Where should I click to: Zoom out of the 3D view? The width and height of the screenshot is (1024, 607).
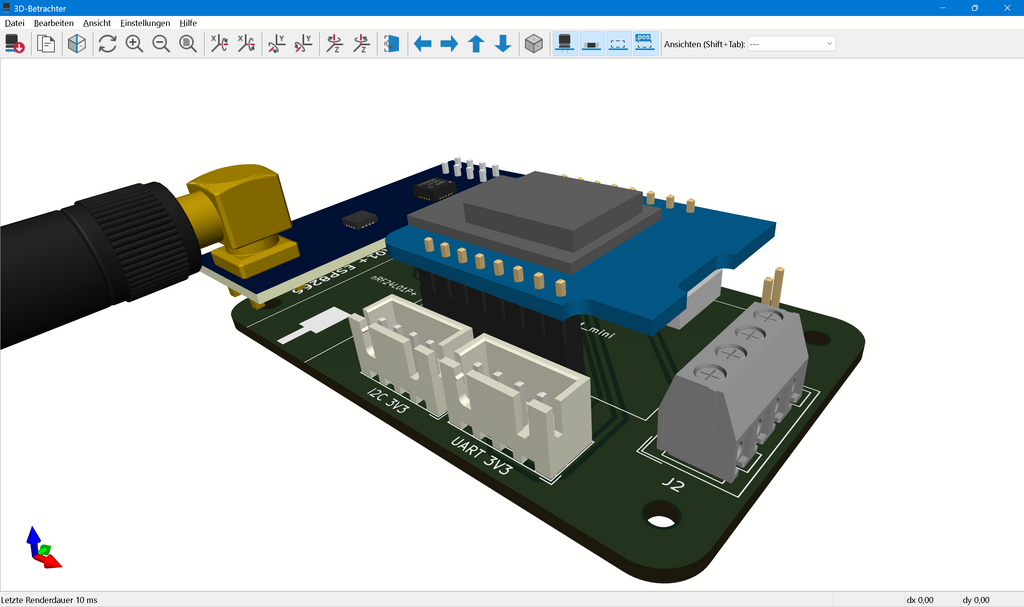161,44
